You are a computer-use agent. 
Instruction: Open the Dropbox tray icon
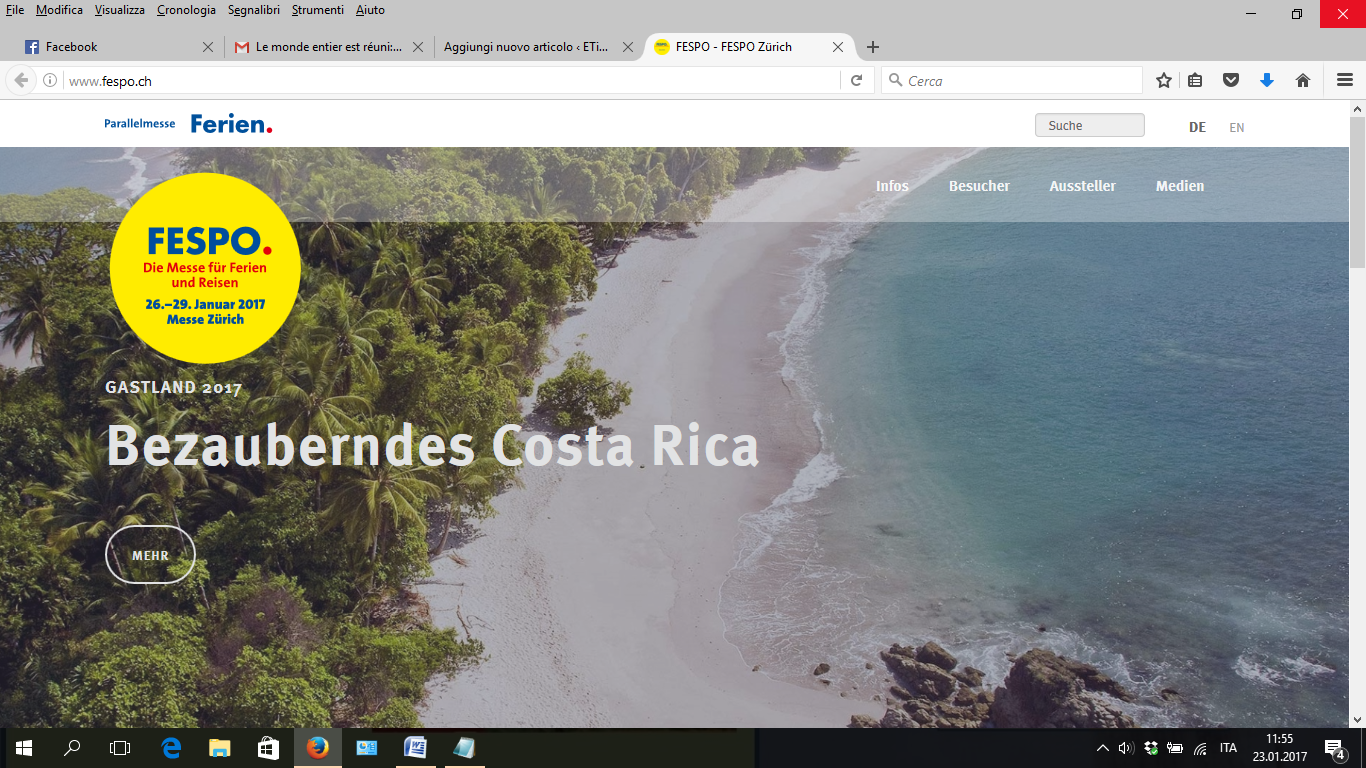(1151, 748)
